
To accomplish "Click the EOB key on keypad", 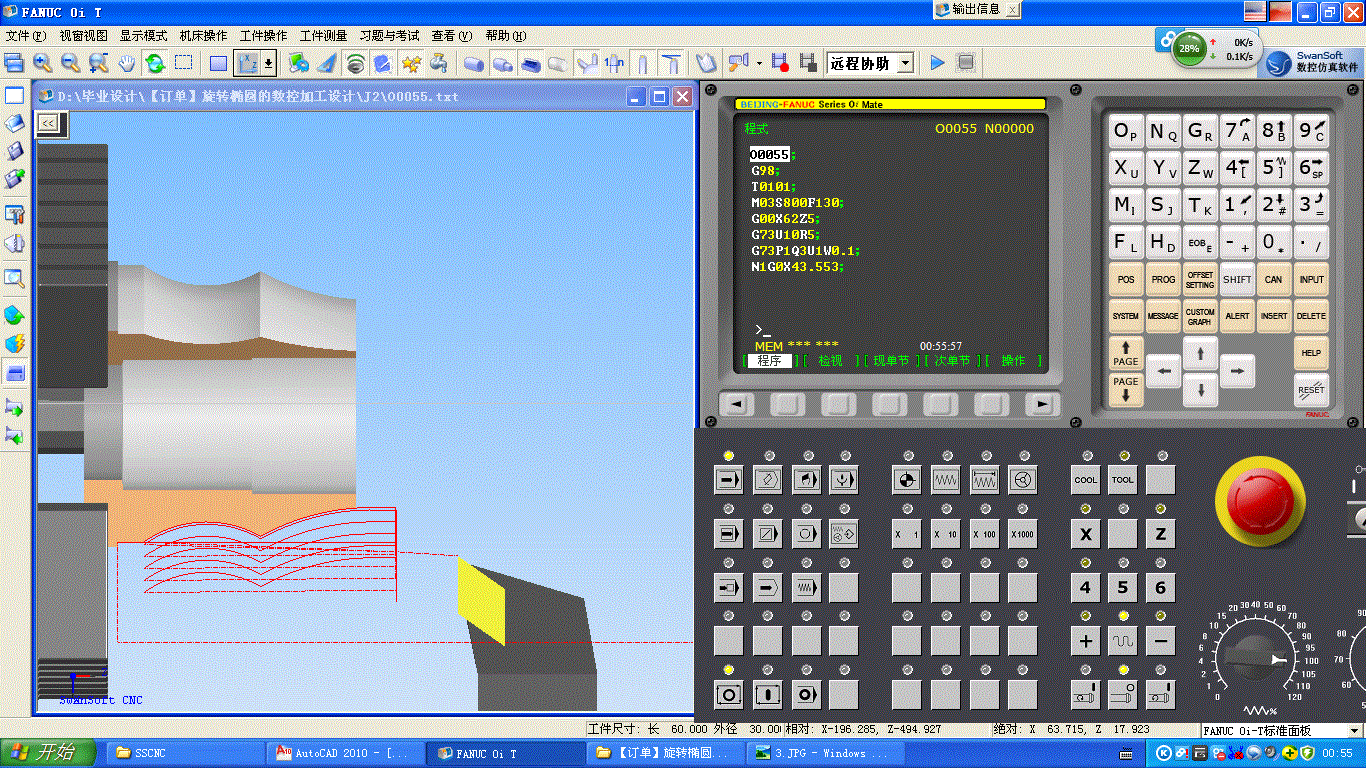I will [x=1200, y=242].
